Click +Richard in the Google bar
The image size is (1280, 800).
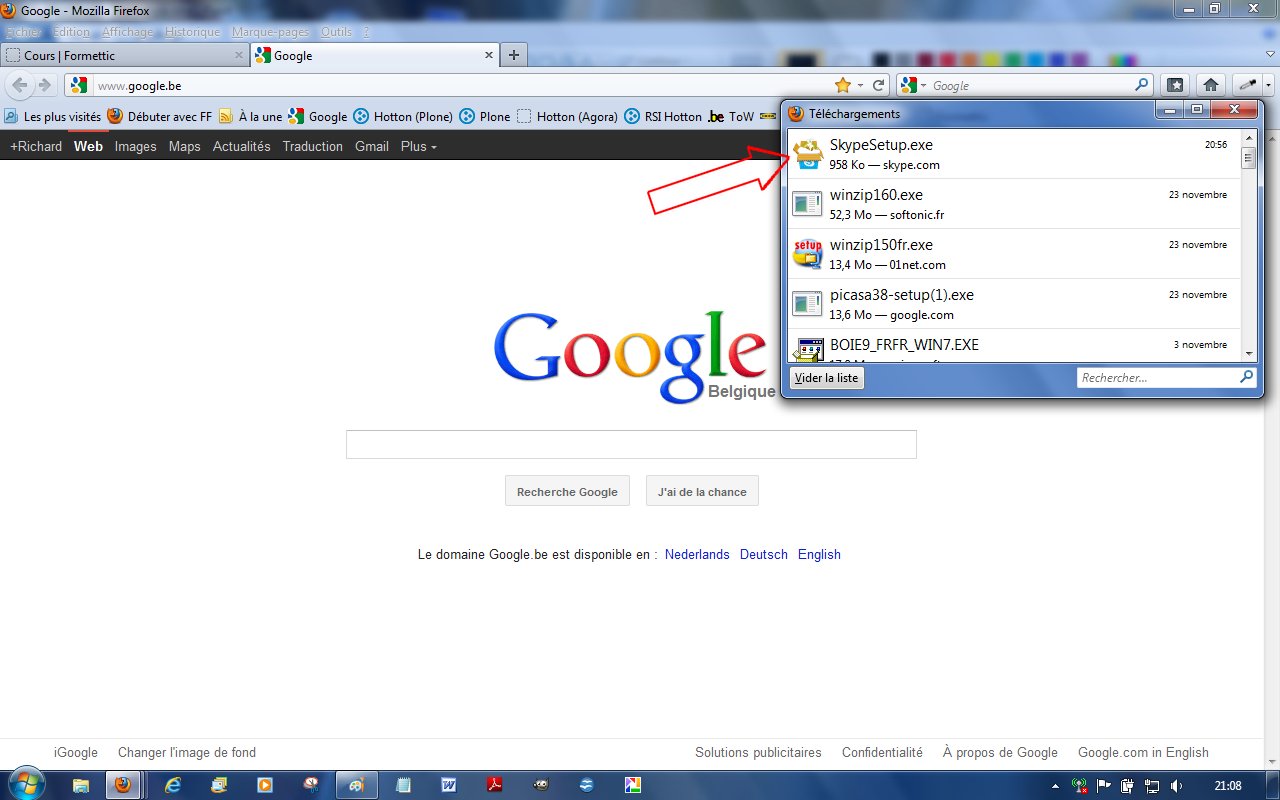click(x=36, y=146)
